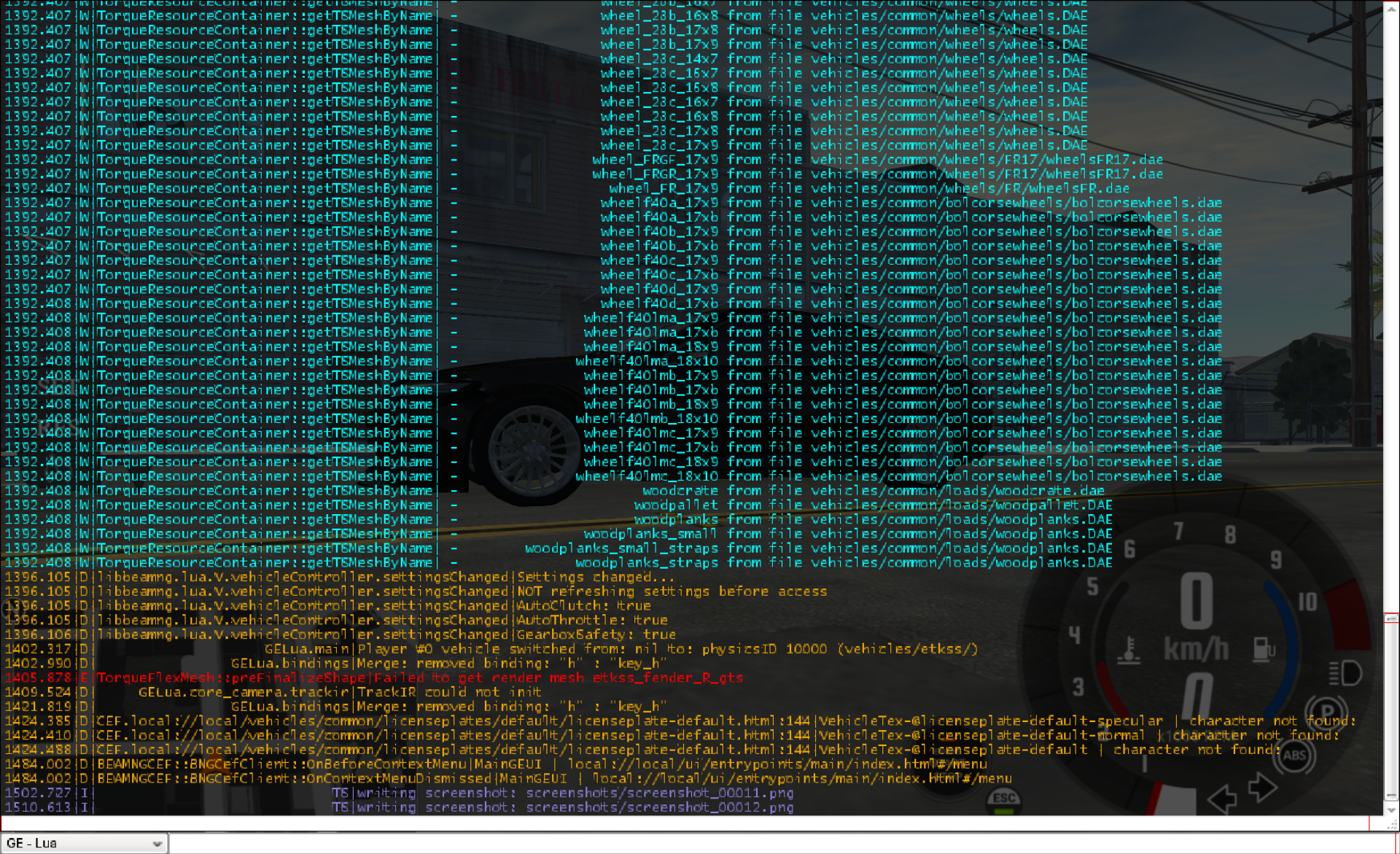
Task: Click the engine temperature icon on the gauge
Action: point(1128,649)
